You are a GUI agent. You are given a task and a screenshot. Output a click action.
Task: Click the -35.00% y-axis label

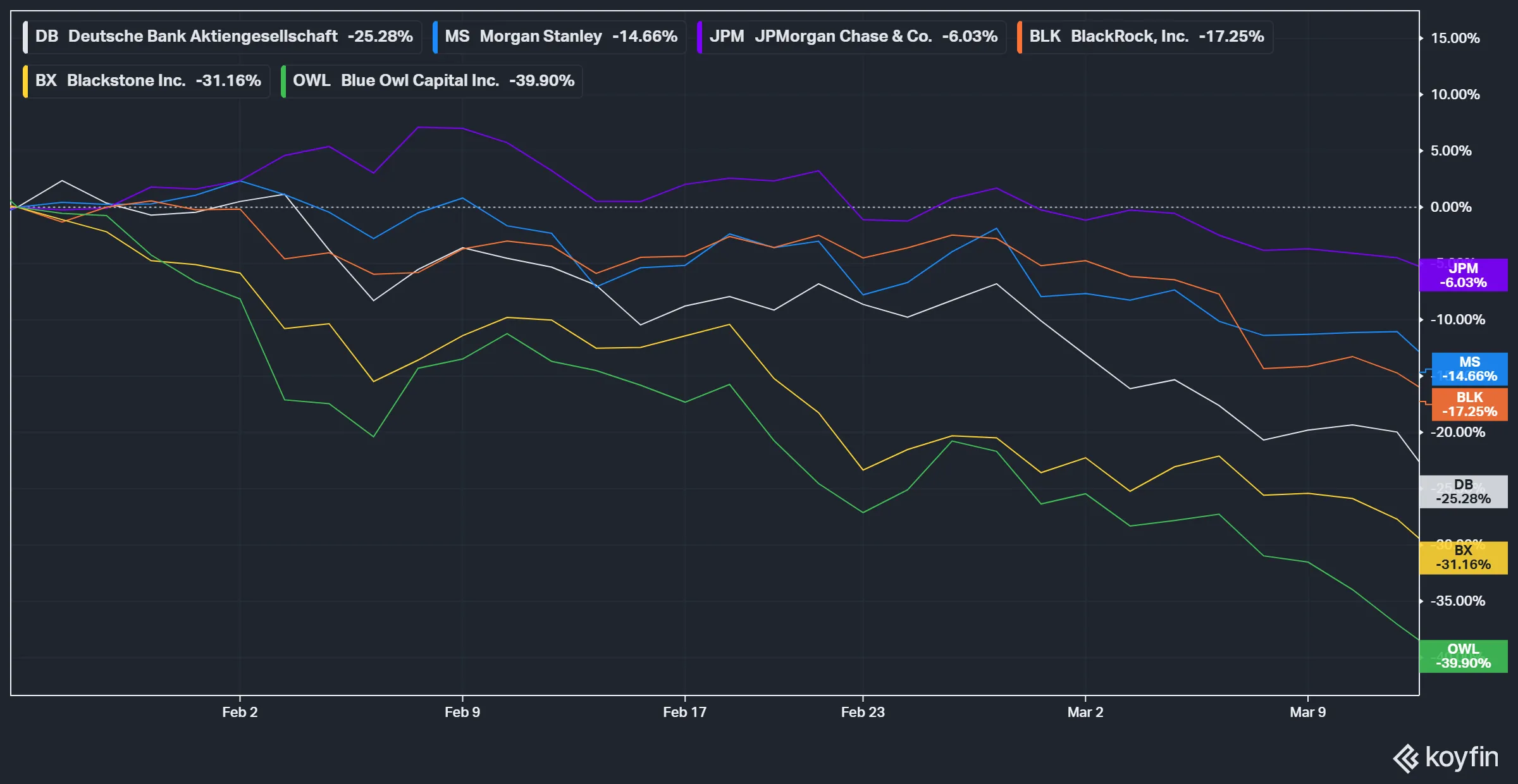pyautogui.click(x=1457, y=601)
